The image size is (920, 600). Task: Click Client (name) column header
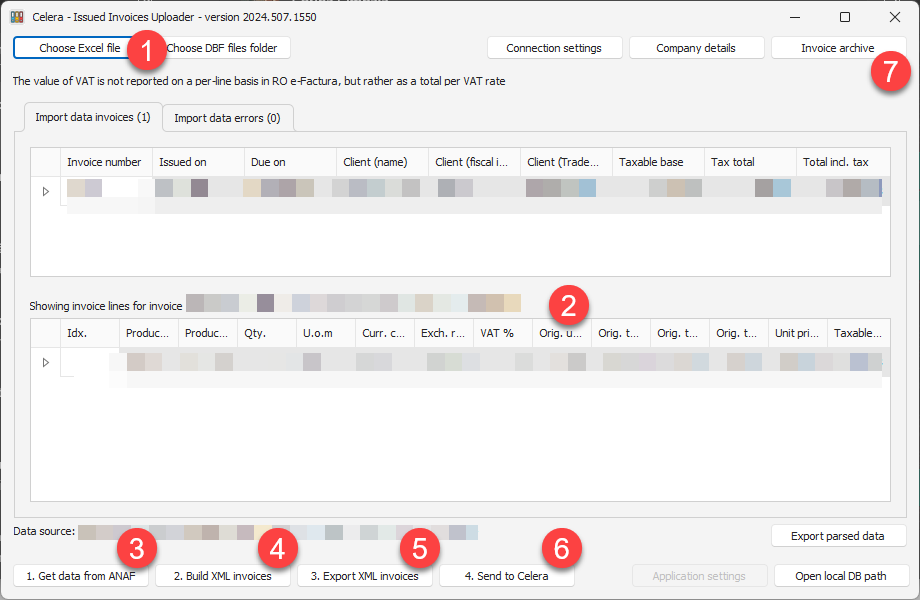pyautogui.click(x=383, y=162)
